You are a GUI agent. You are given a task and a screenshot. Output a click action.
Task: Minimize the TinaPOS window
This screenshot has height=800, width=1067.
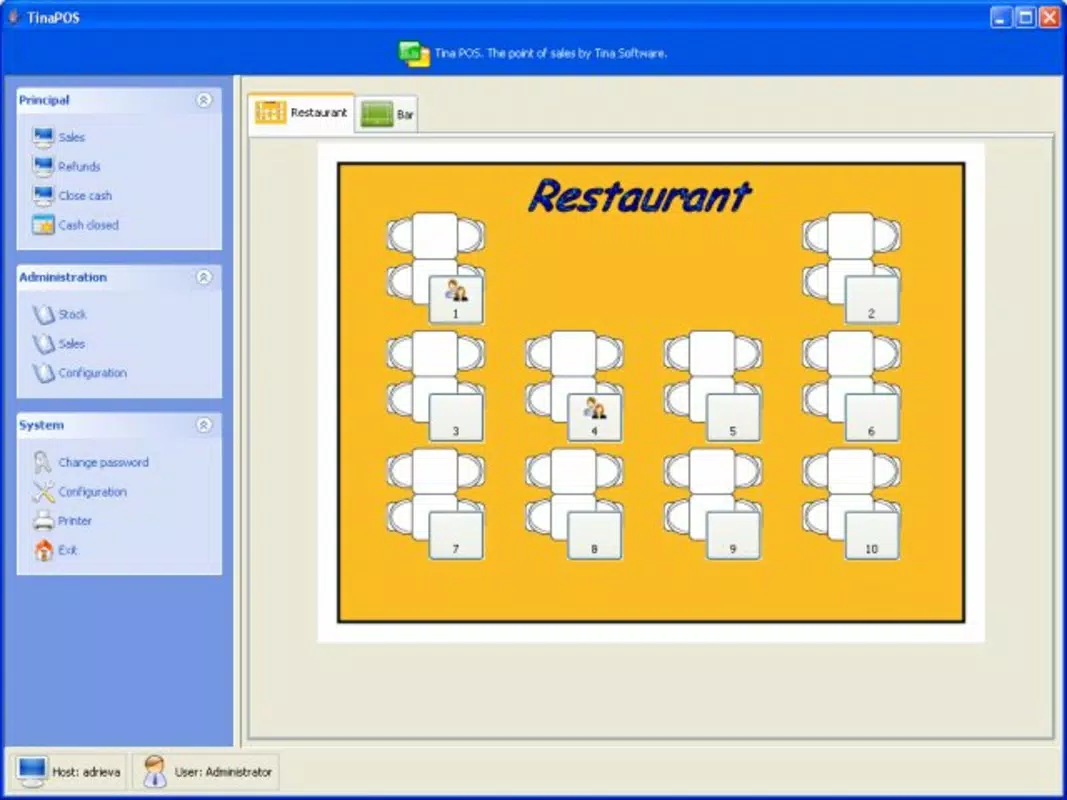click(1000, 17)
